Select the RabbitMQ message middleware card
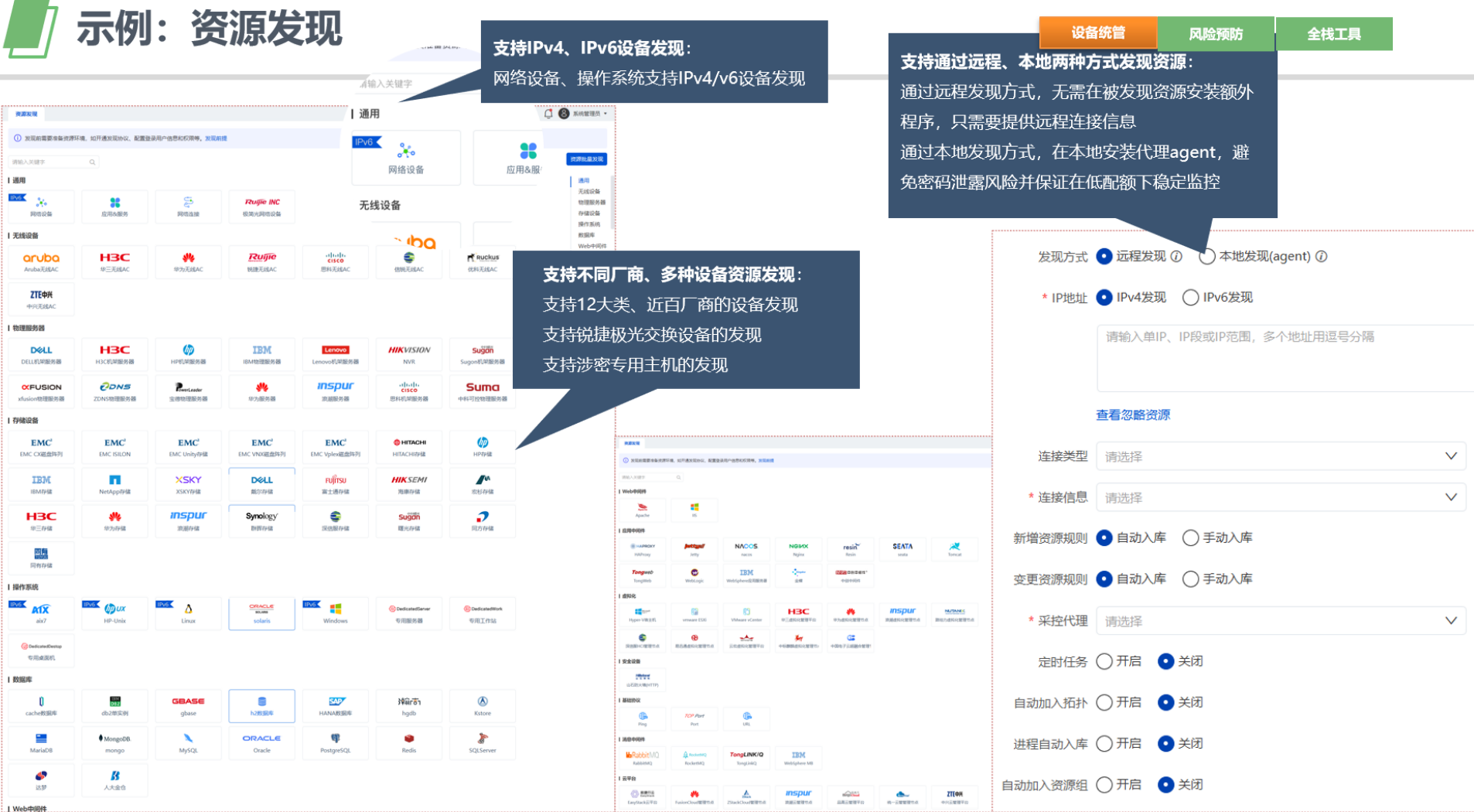Image resolution: width=1474 pixels, height=812 pixels. pyautogui.click(x=642, y=758)
